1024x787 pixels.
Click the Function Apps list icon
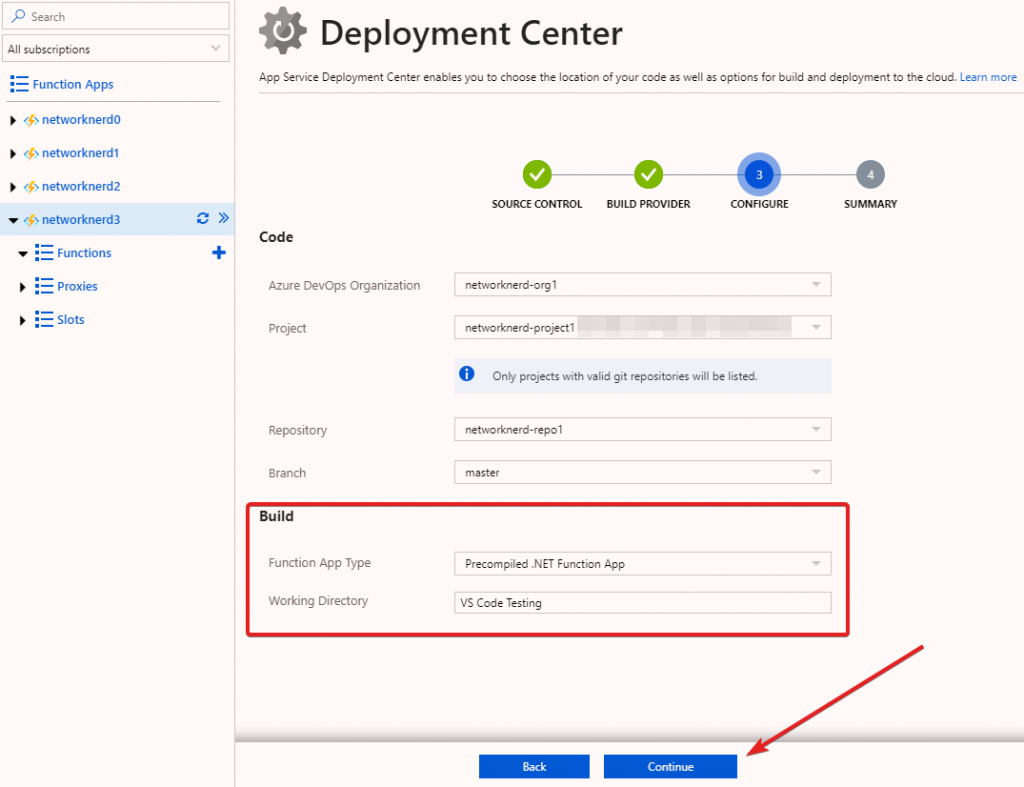(x=19, y=84)
